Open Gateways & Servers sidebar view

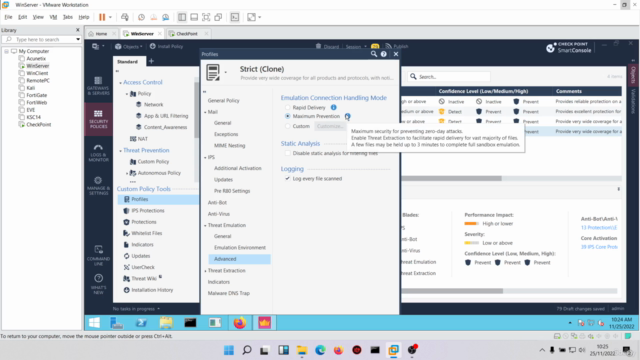(x=98, y=85)
